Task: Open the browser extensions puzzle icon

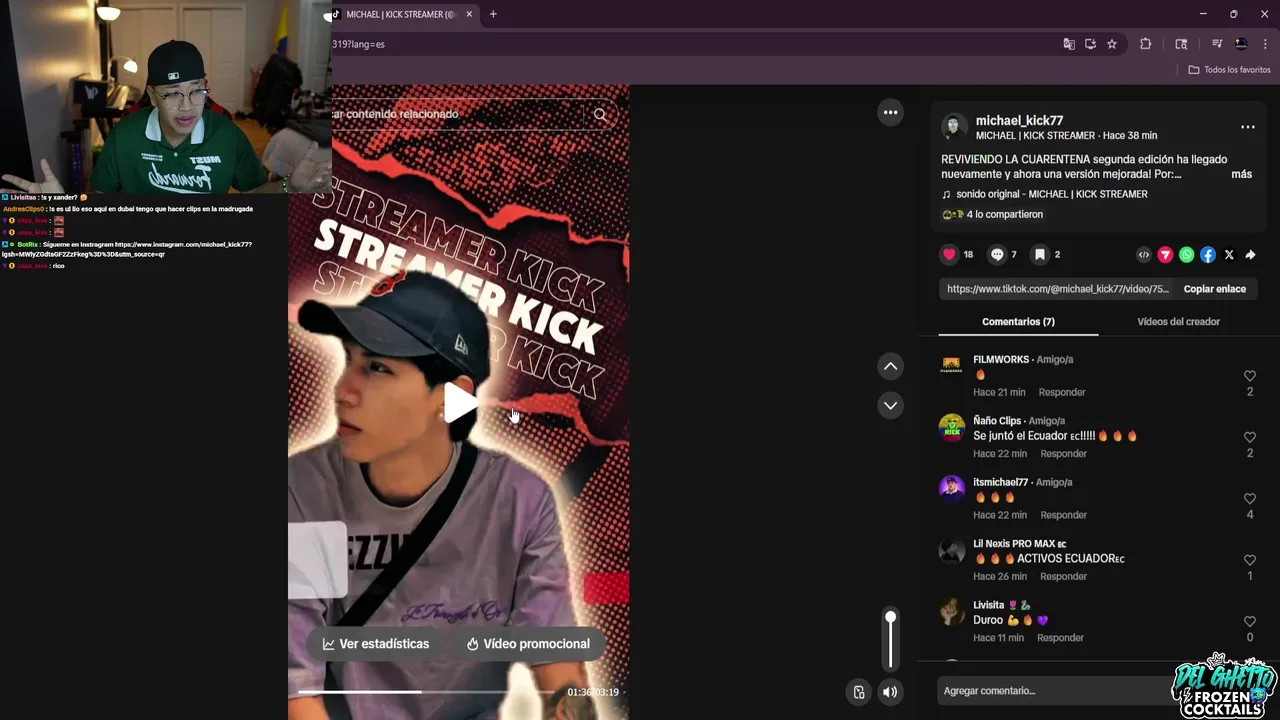Action: pos(1146,44)
